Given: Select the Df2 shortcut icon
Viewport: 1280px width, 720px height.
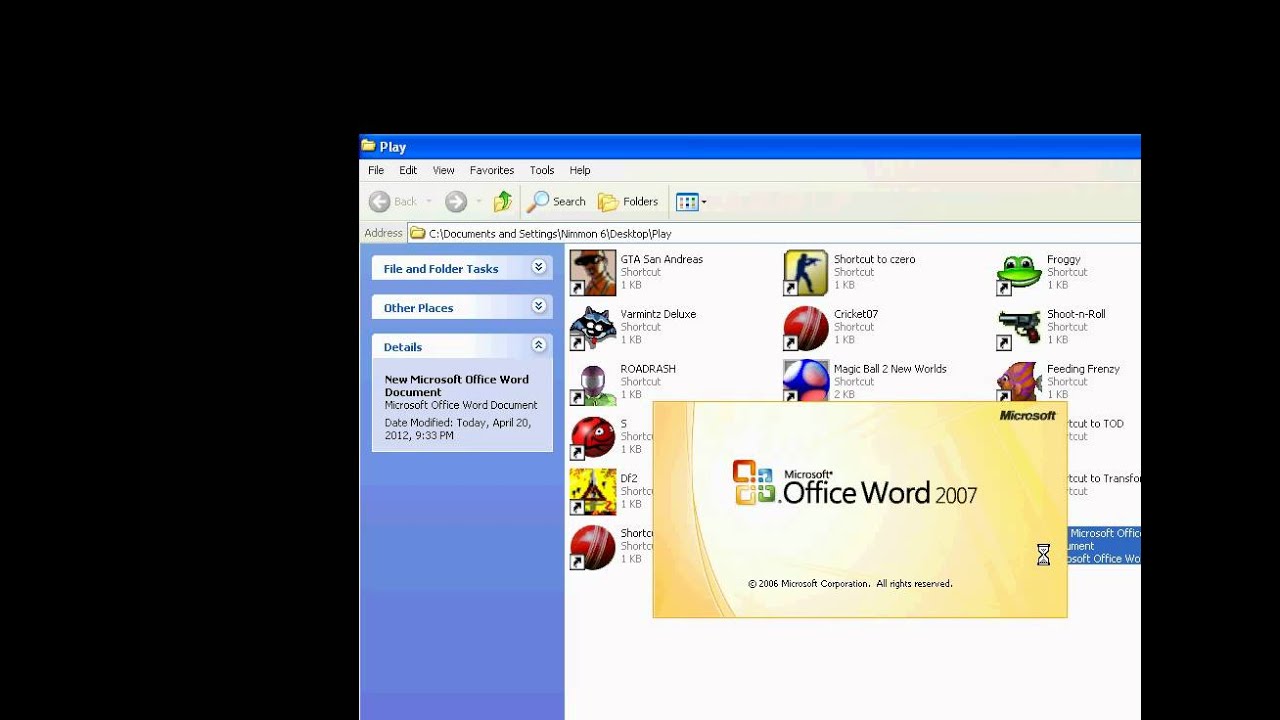Looking at the screenshot, I should point(593,492).
